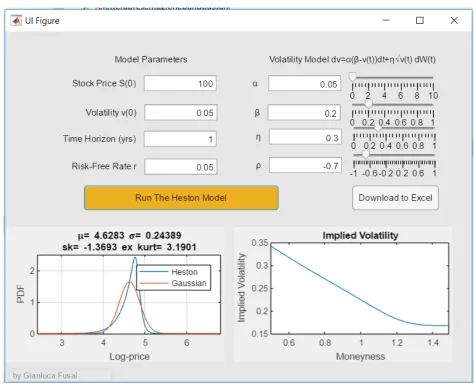The width and height of the screenshot is (475, 384).
Task: Click the Gaussian entry in plot legend
Action: tap(173, 283)
